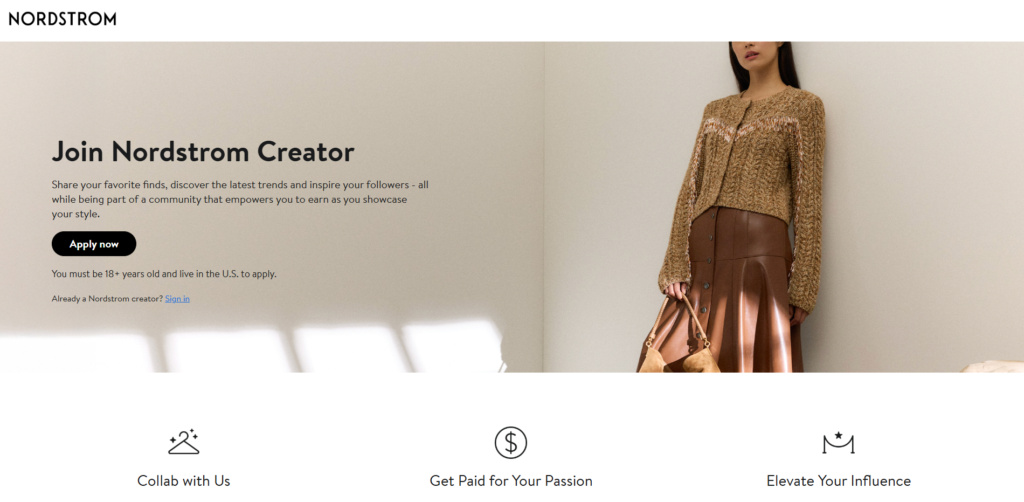Click the model's hand holding the bag
This screenshot has width=1024, height=502.
click(x=678, y=291)
